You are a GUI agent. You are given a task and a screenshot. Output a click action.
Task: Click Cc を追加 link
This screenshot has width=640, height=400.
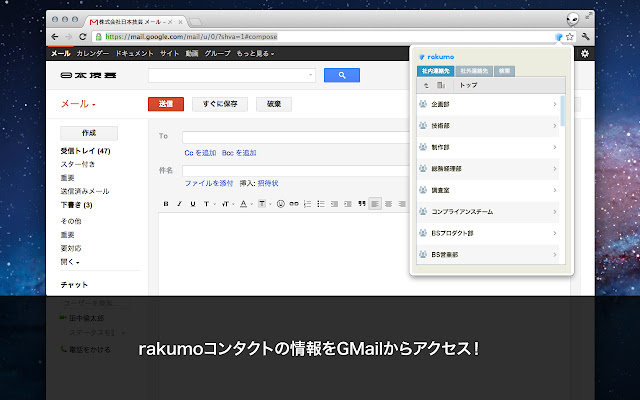tap(200, 153)
